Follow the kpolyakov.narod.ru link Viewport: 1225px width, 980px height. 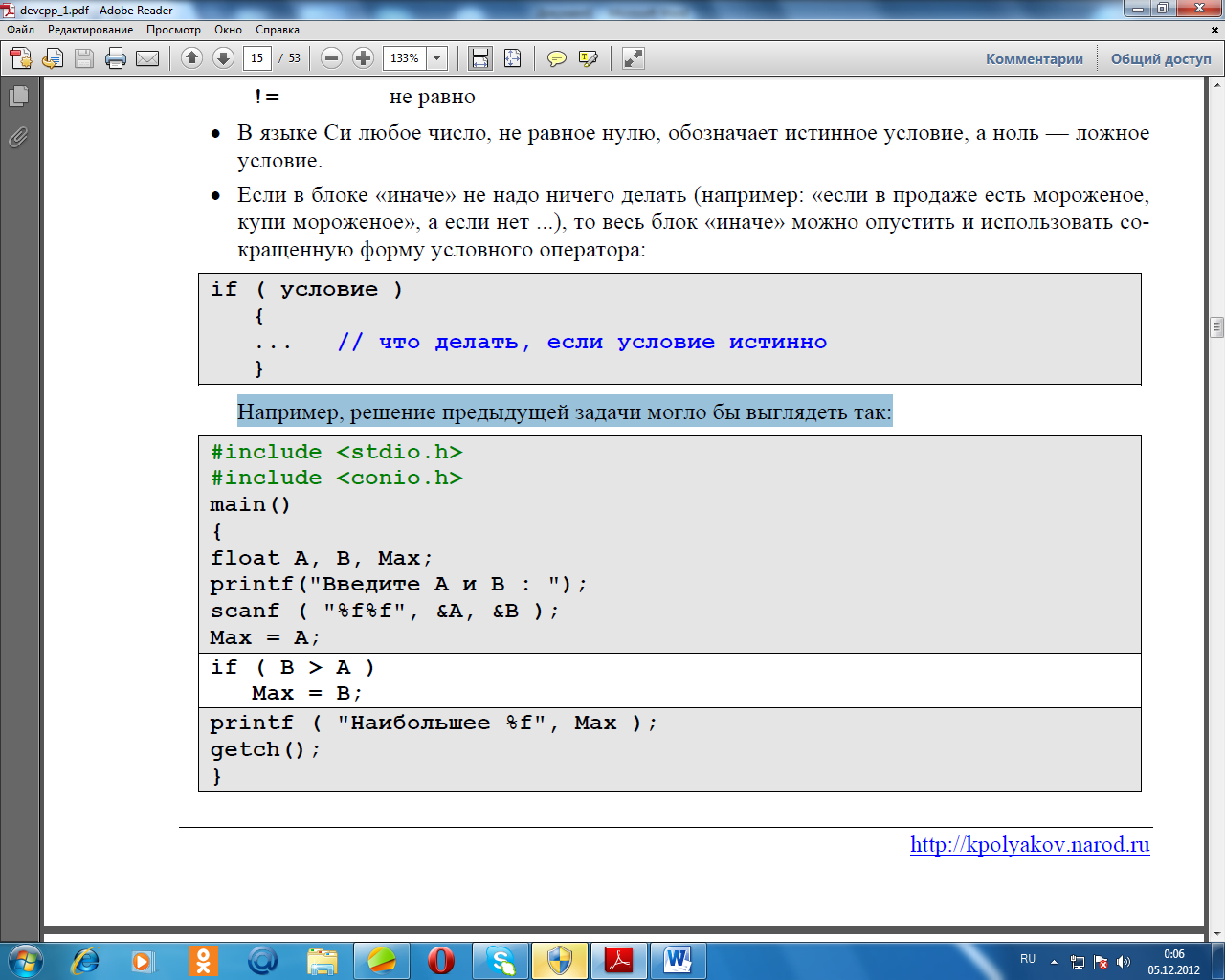(1029, 845)
